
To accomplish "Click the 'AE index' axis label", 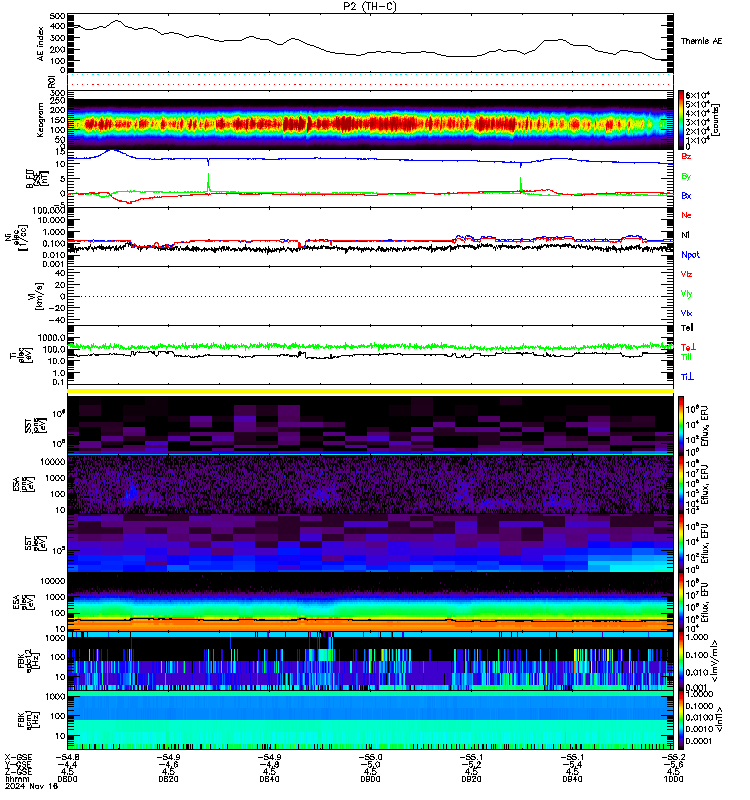I will (40, 44).
